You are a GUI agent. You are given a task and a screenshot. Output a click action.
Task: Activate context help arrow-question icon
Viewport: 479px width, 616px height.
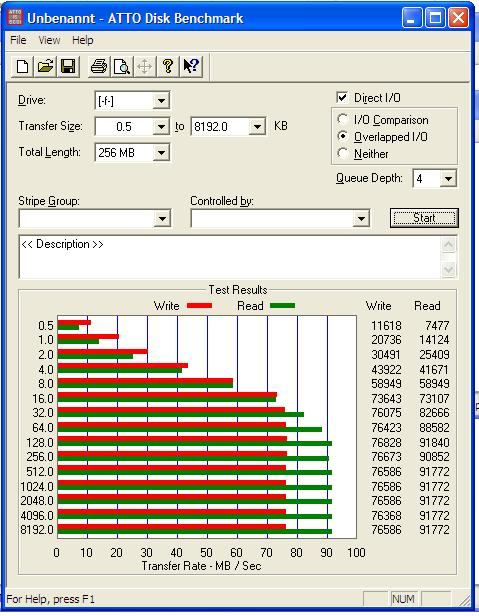point(191,66)
